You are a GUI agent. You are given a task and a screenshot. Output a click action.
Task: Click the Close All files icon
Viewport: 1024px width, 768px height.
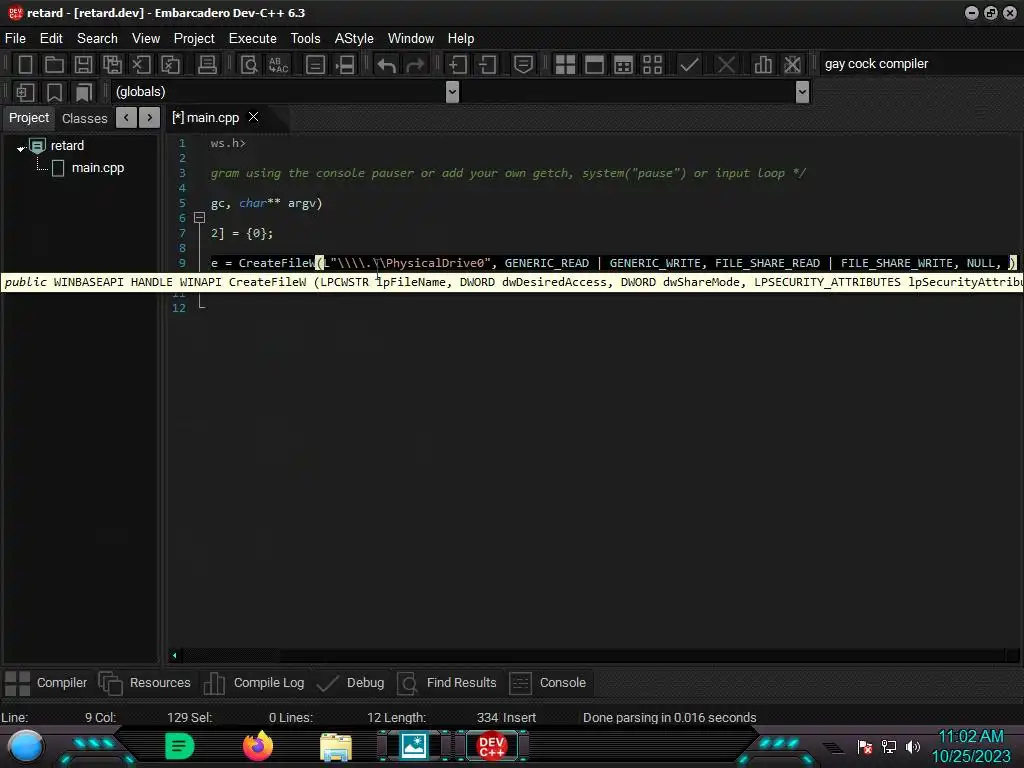tap(170, 65)
